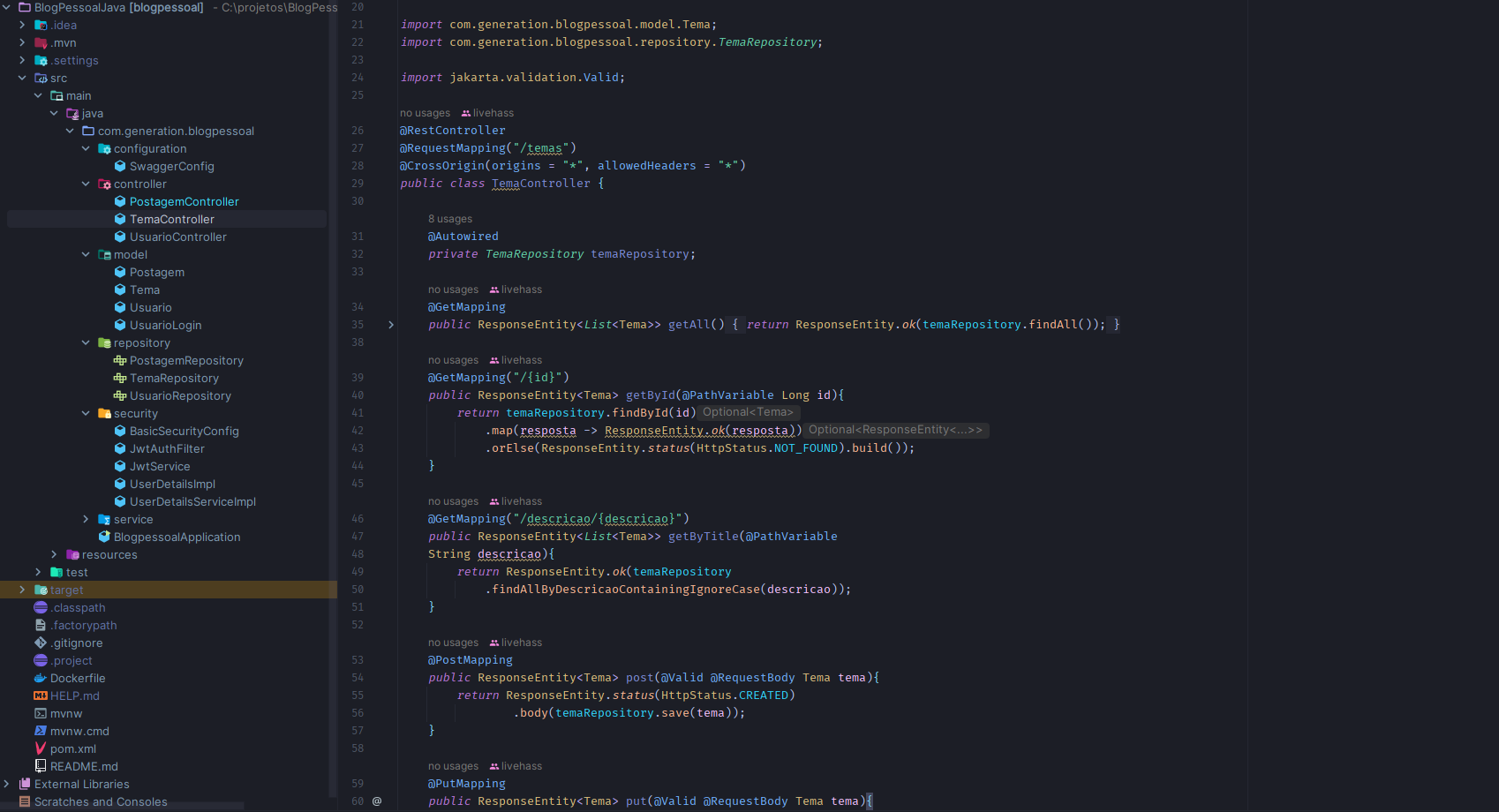Viewport: 1499px width, 812px height.
Task: Expand External Libraries
Action: tap(8, 784)
